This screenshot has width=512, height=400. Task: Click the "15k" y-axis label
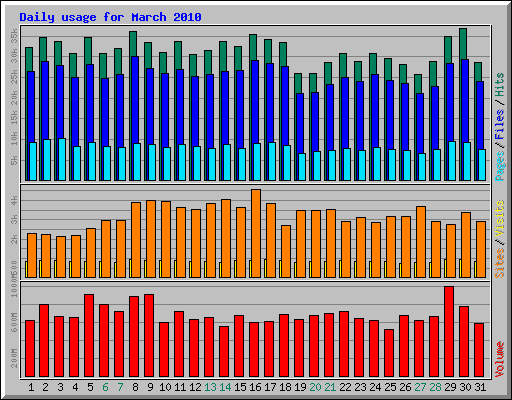[x=14, y=118]
